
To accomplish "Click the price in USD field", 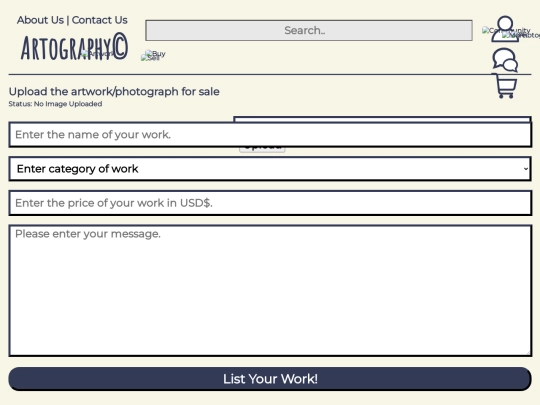I will point(270,203).
